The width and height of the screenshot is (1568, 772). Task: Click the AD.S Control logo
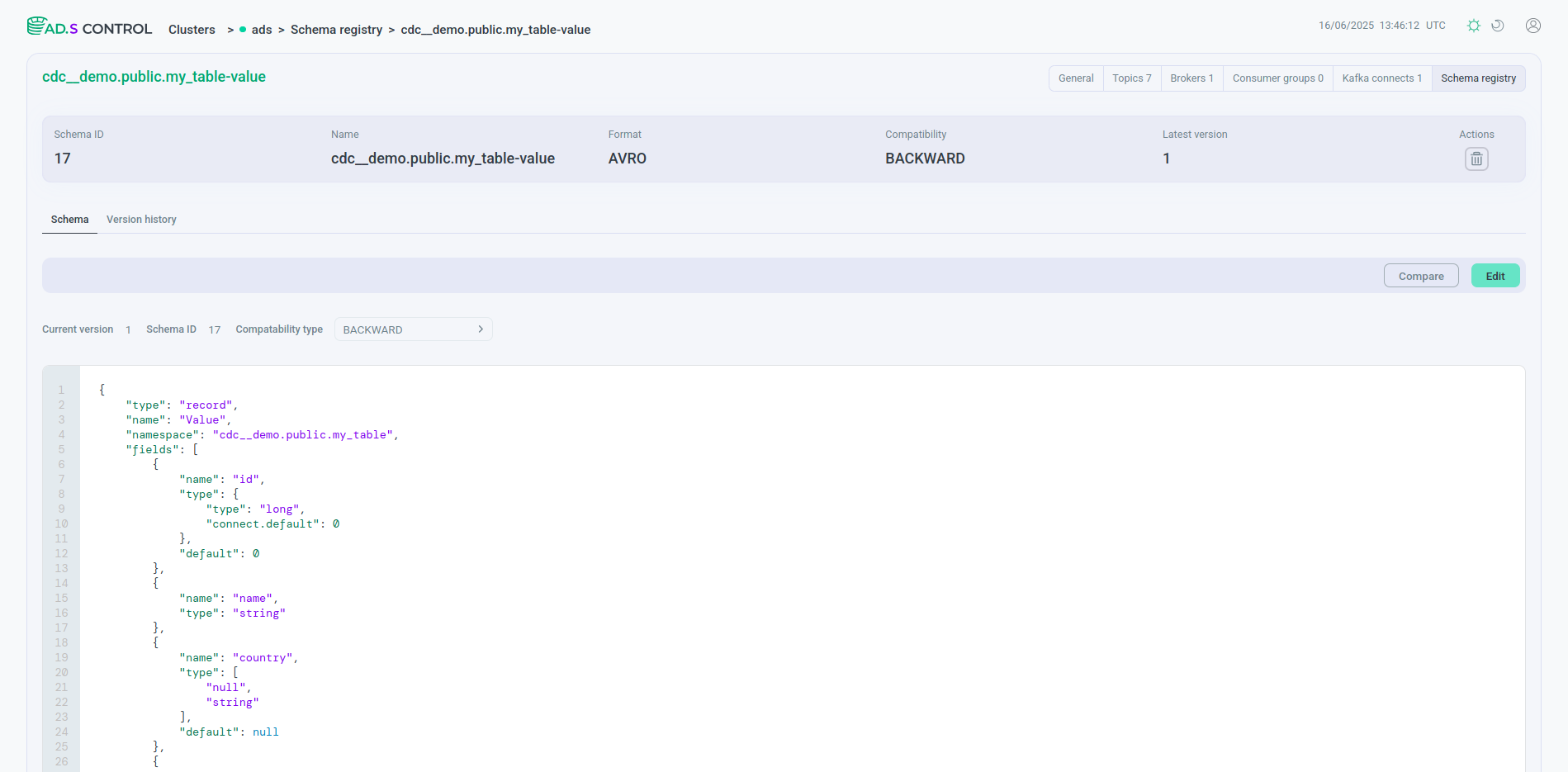click(x=89, y=27)
